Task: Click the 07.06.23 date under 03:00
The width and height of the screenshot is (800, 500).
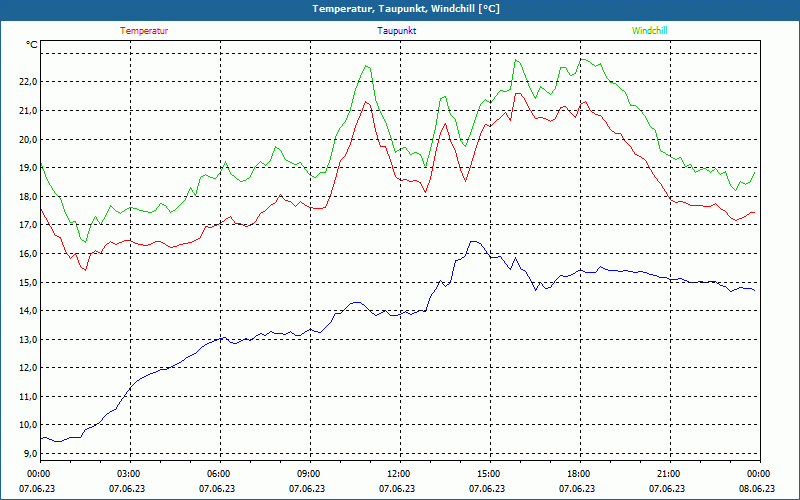Action: point(127,488)
